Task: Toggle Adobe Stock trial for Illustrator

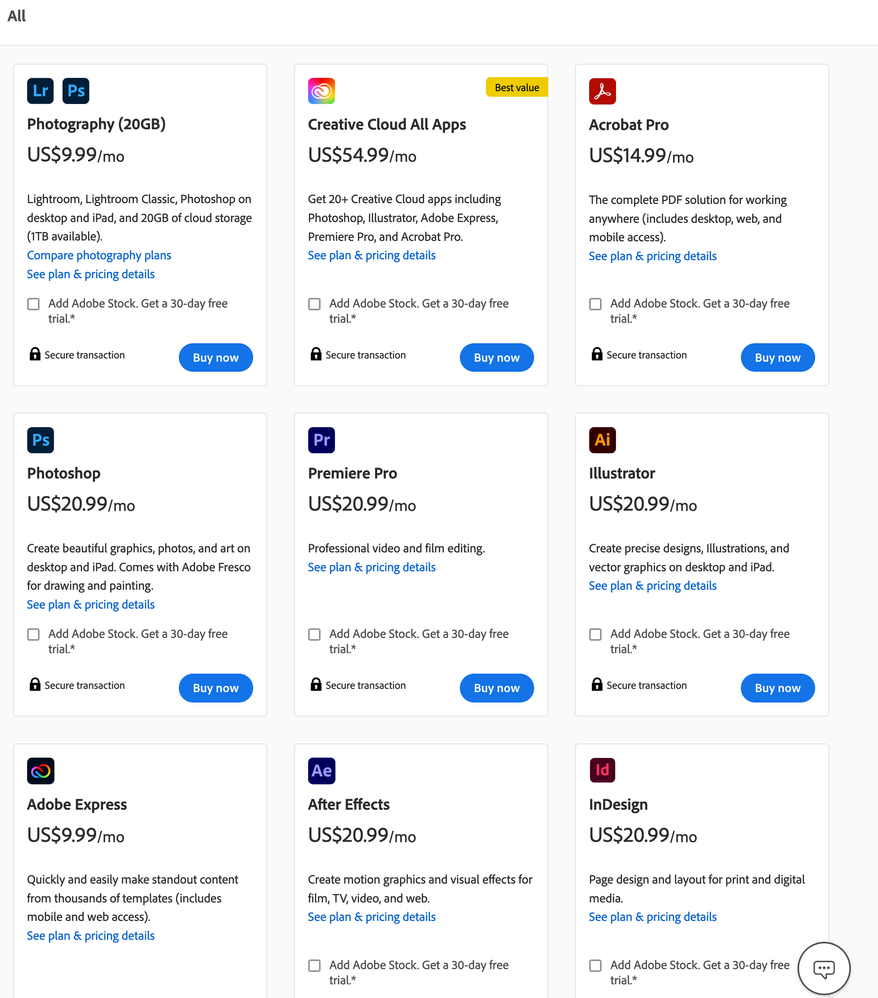Action: click(596, 634)
